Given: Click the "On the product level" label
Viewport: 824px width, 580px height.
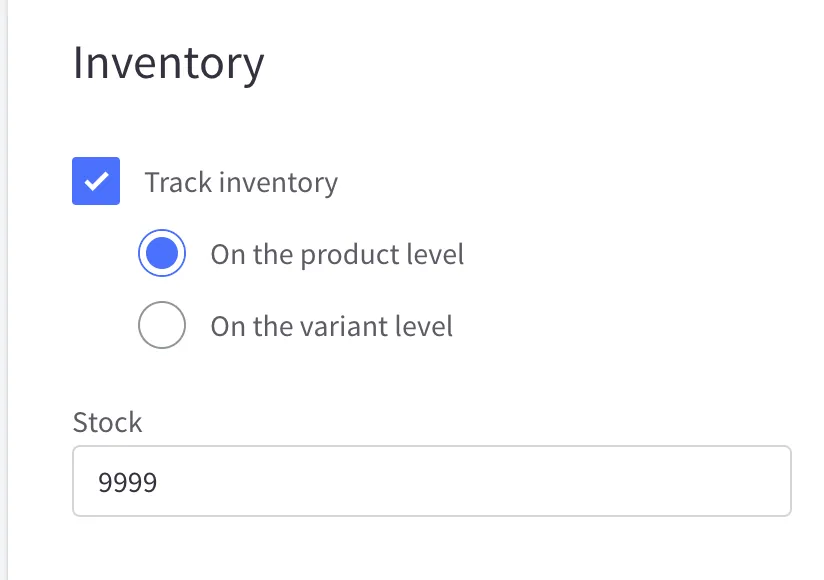Looking at the screenshot, I should [x=337, y=254].
